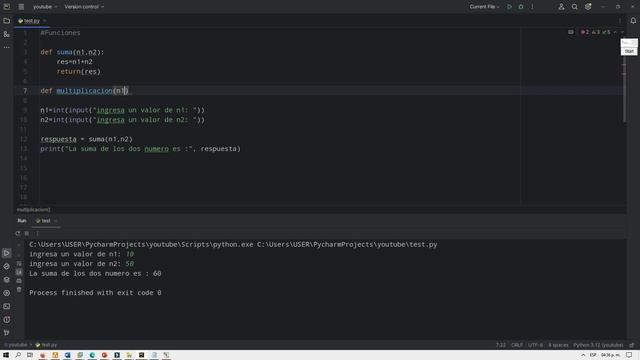Open Python Packages sidebar icon

click(x=7, y=280)
